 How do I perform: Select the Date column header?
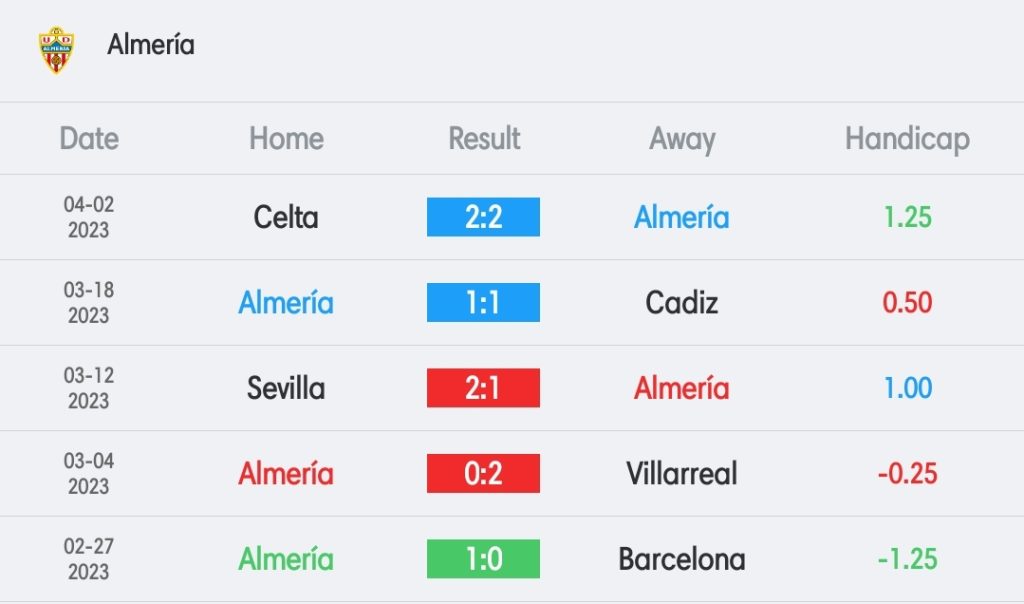(x=89, y=138)
